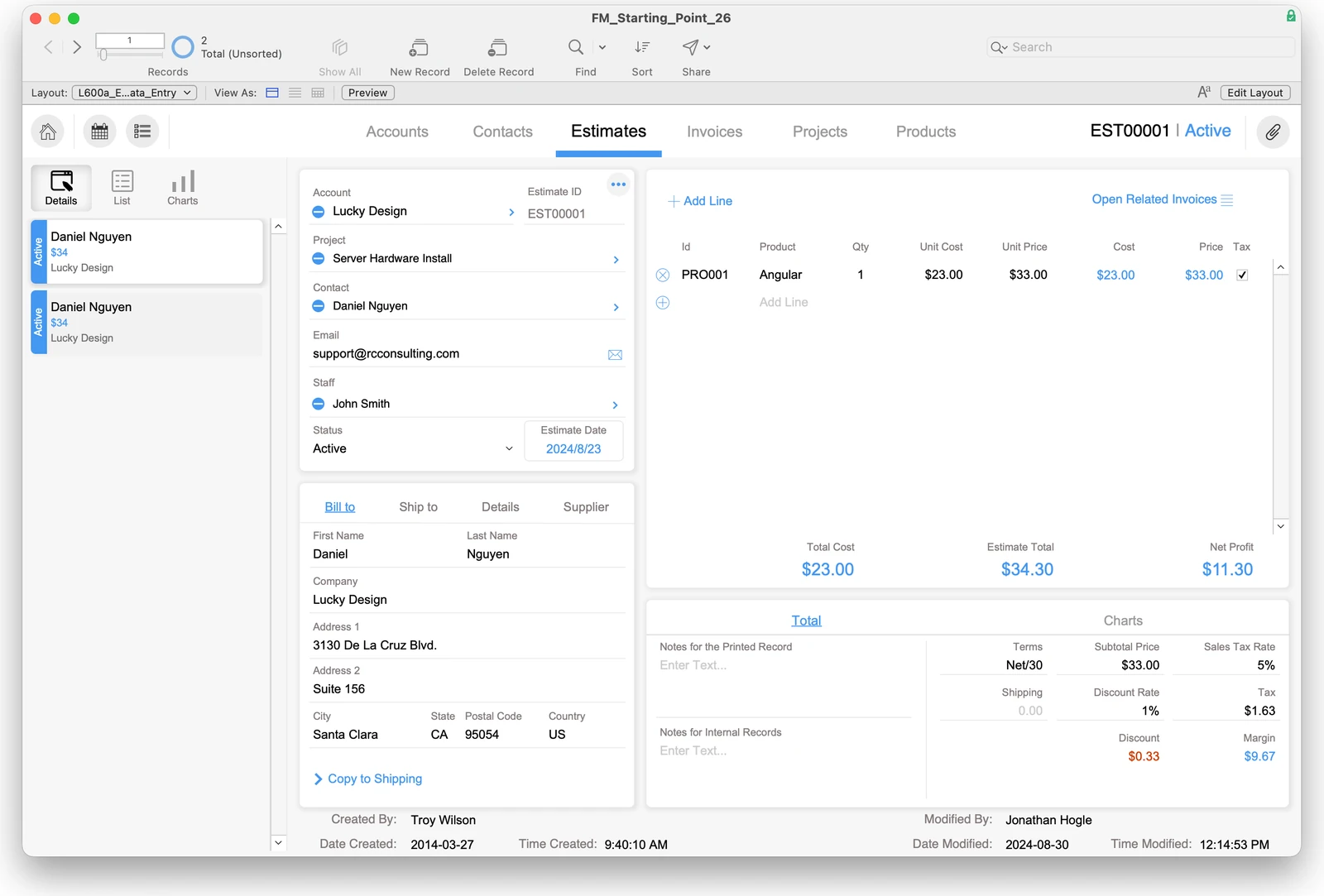Open the Projects tab
1324x896 pixels.
point(820,132)
